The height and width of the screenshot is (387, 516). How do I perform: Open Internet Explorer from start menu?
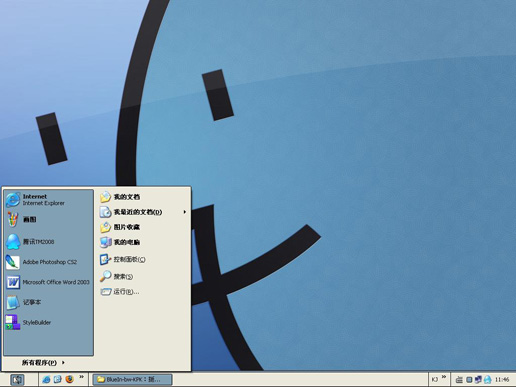[49, 200]
